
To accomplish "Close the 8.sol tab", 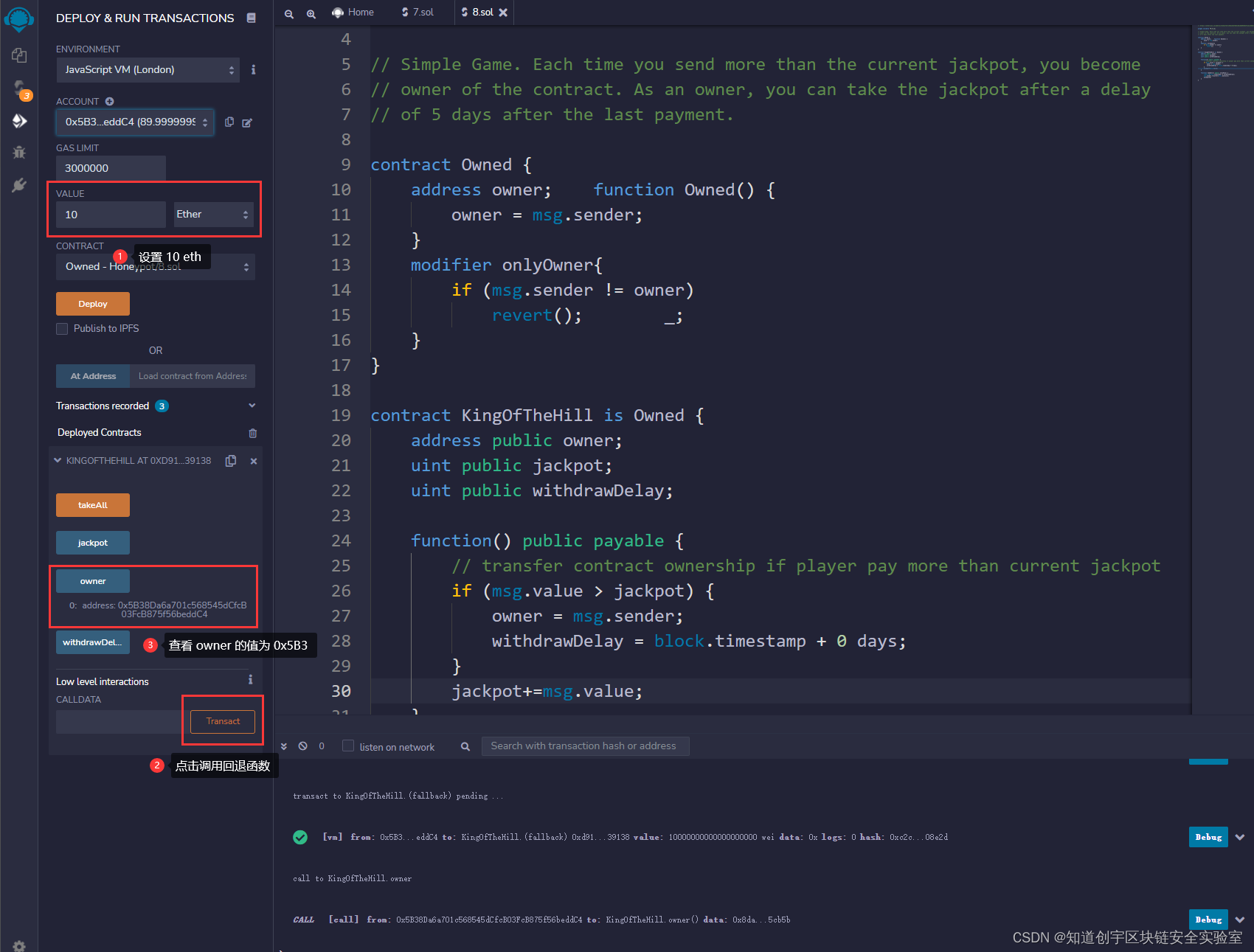I will [x=503, y=13].
